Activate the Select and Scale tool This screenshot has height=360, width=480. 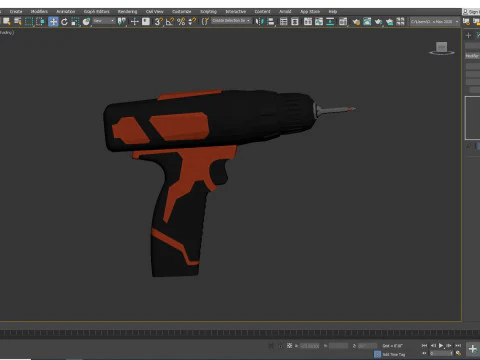tap(75, 22)
